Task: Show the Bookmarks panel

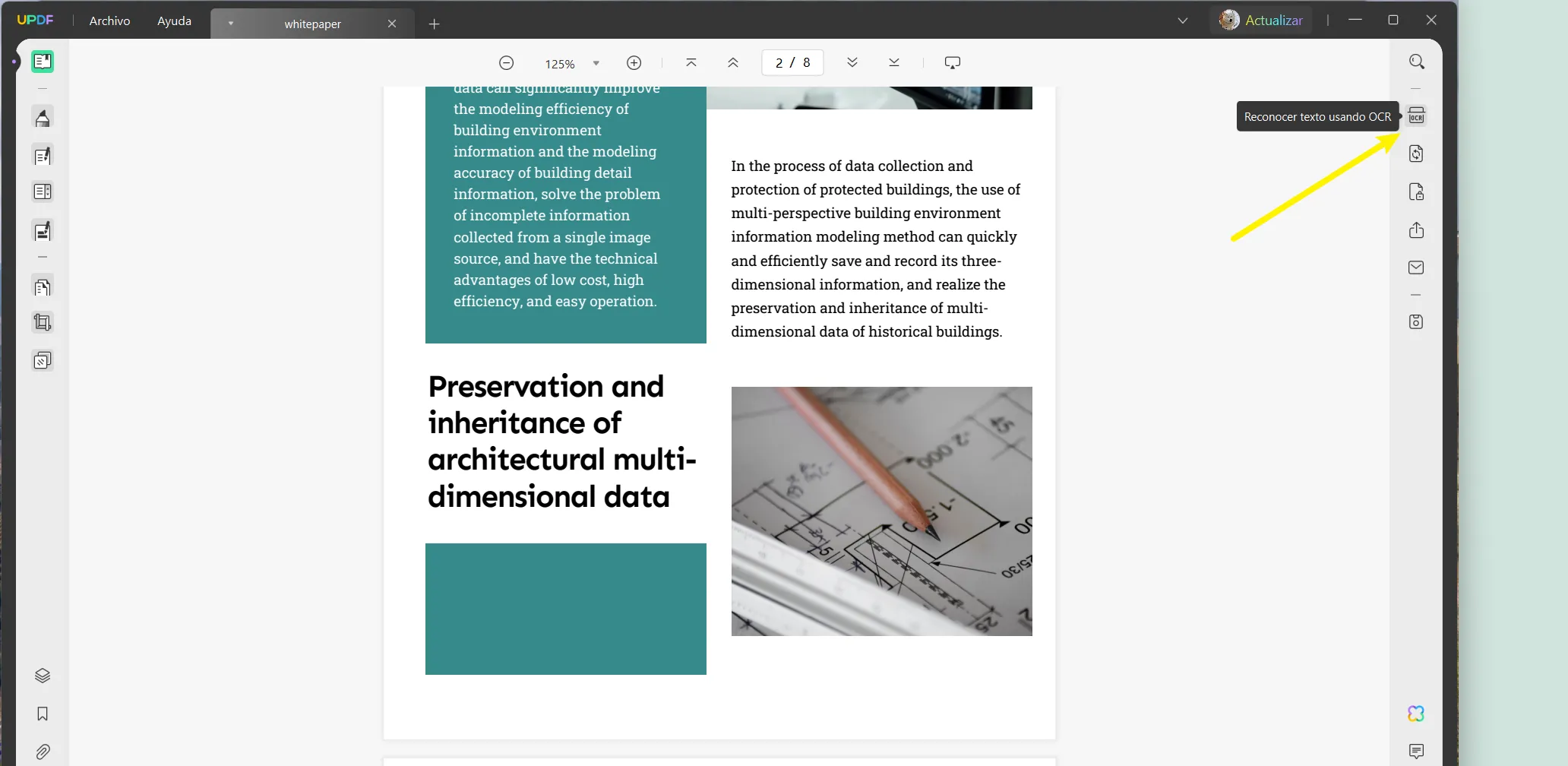Action: point(43,714)
